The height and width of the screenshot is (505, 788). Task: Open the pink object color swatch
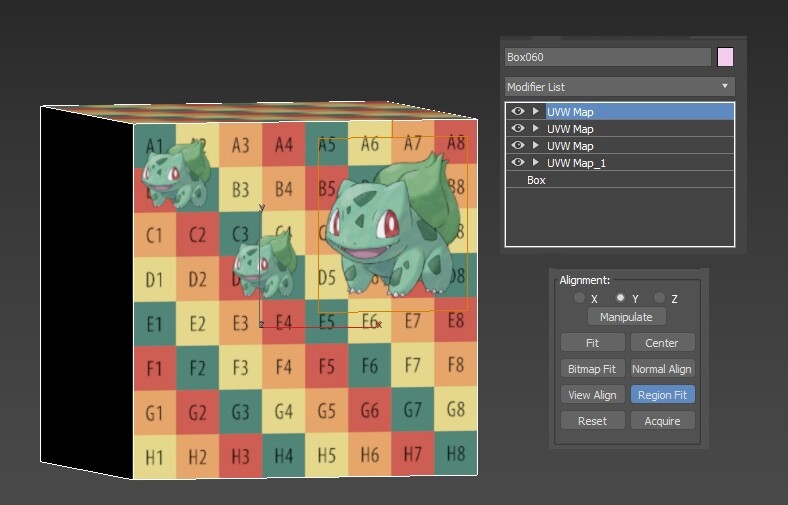point(725,57)
